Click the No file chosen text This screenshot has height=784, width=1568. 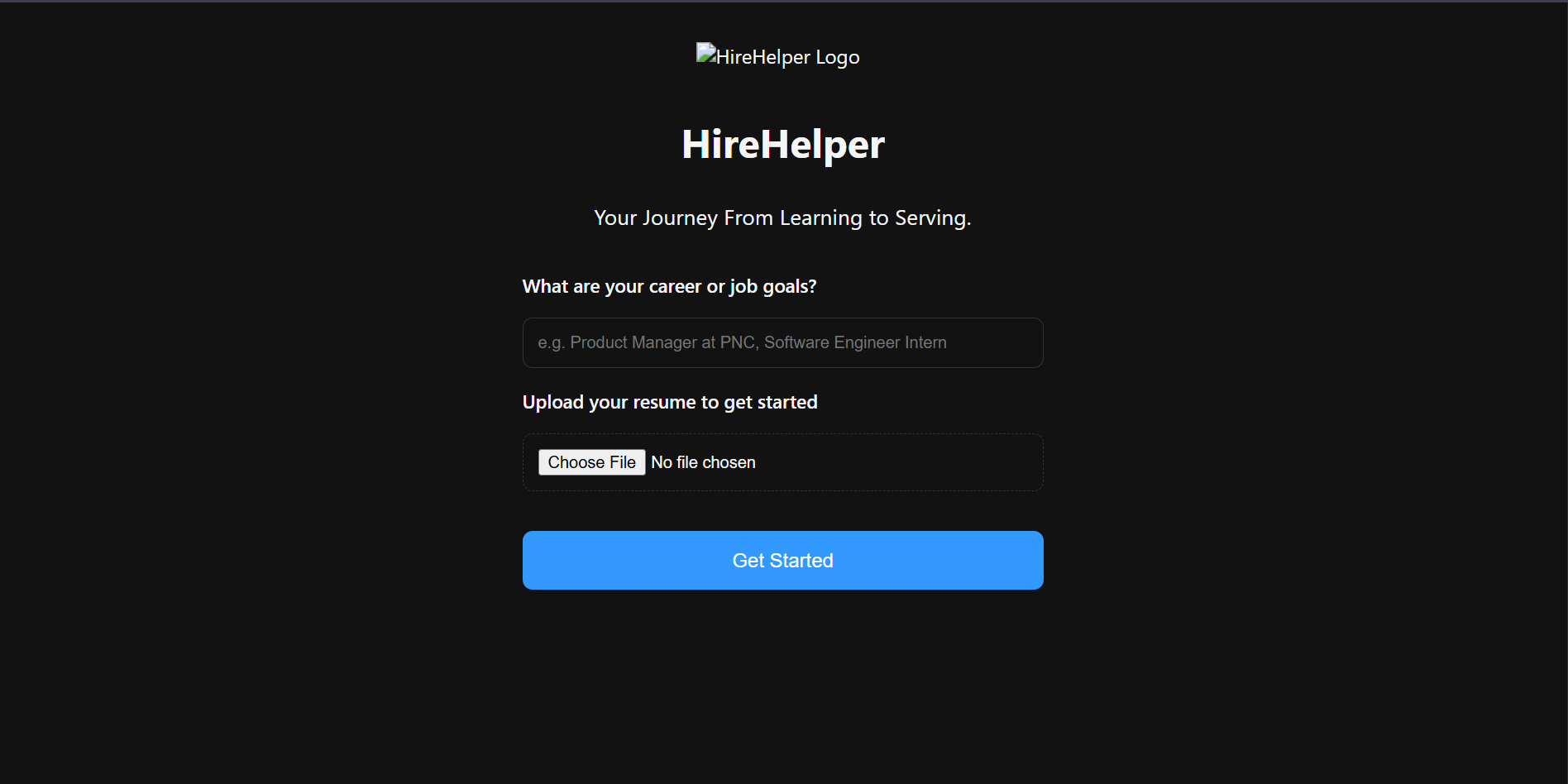703,462
